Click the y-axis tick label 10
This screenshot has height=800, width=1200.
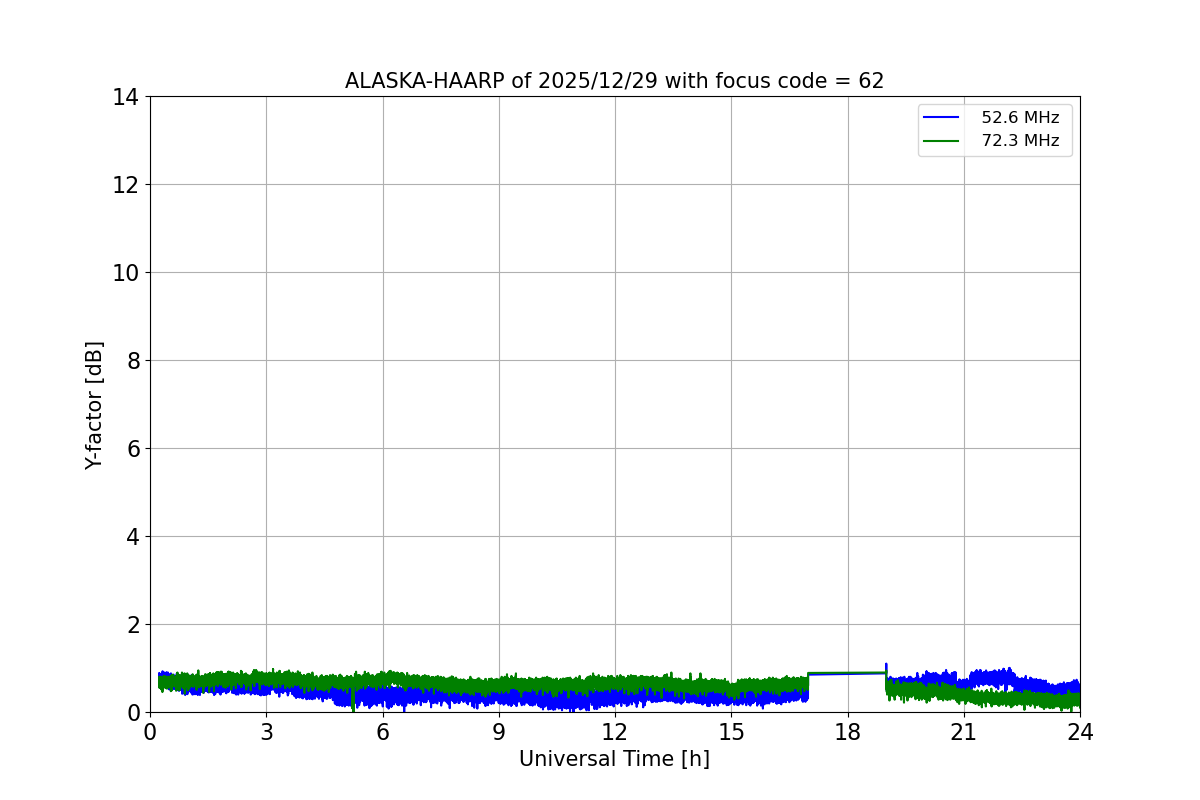[x=126, y=273]
